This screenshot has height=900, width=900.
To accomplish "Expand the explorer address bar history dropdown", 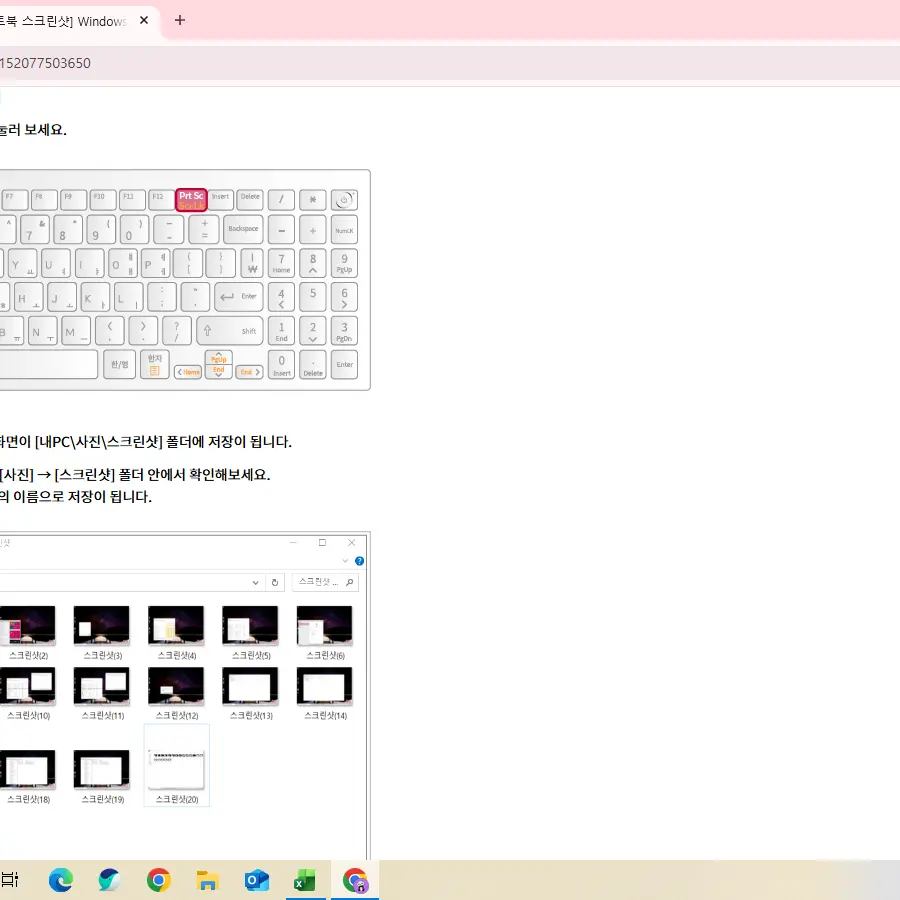I will (256, 582).
